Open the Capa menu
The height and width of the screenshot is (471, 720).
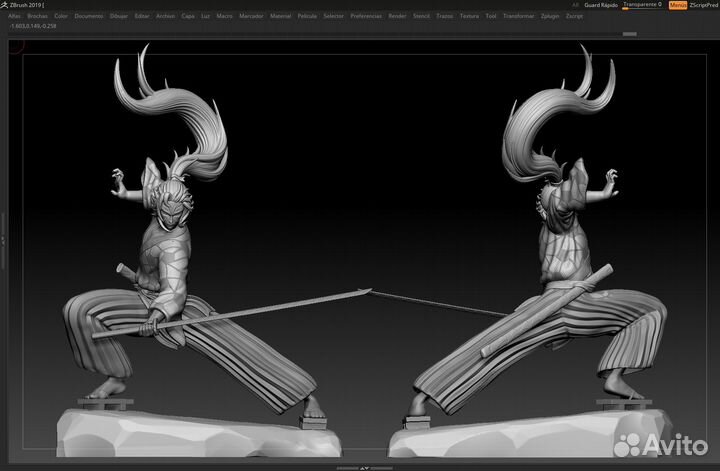pyautogui.click(x=186, y=17)
